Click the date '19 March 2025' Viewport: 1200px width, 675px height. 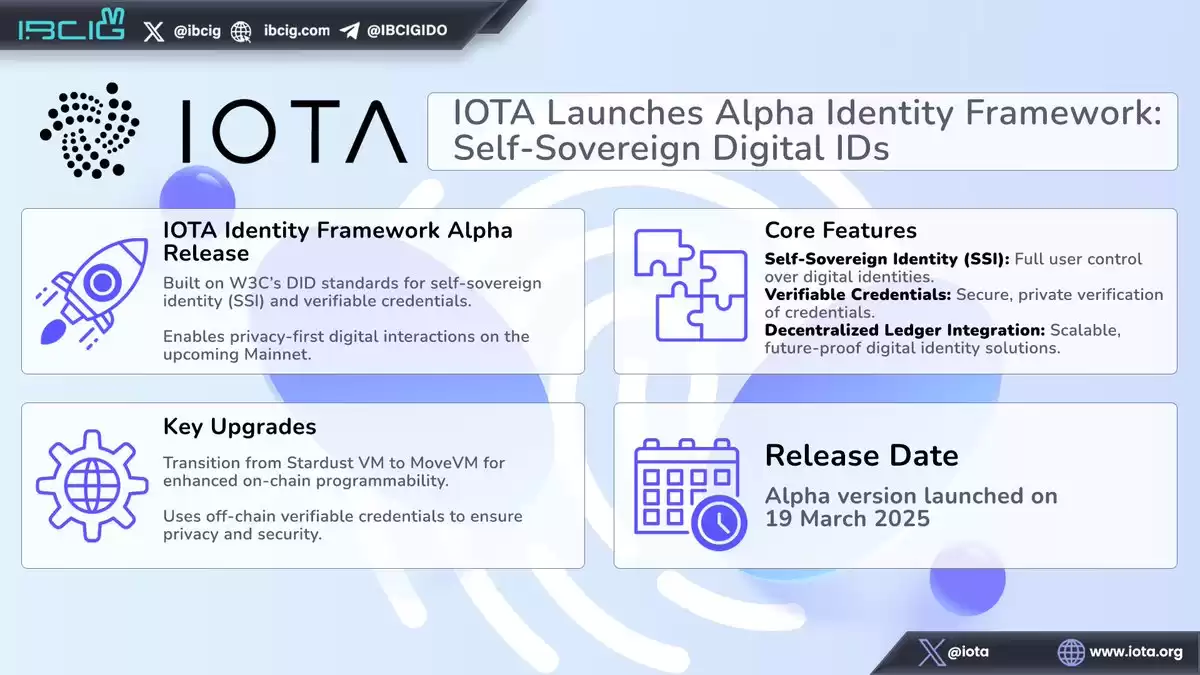point(847,520)
